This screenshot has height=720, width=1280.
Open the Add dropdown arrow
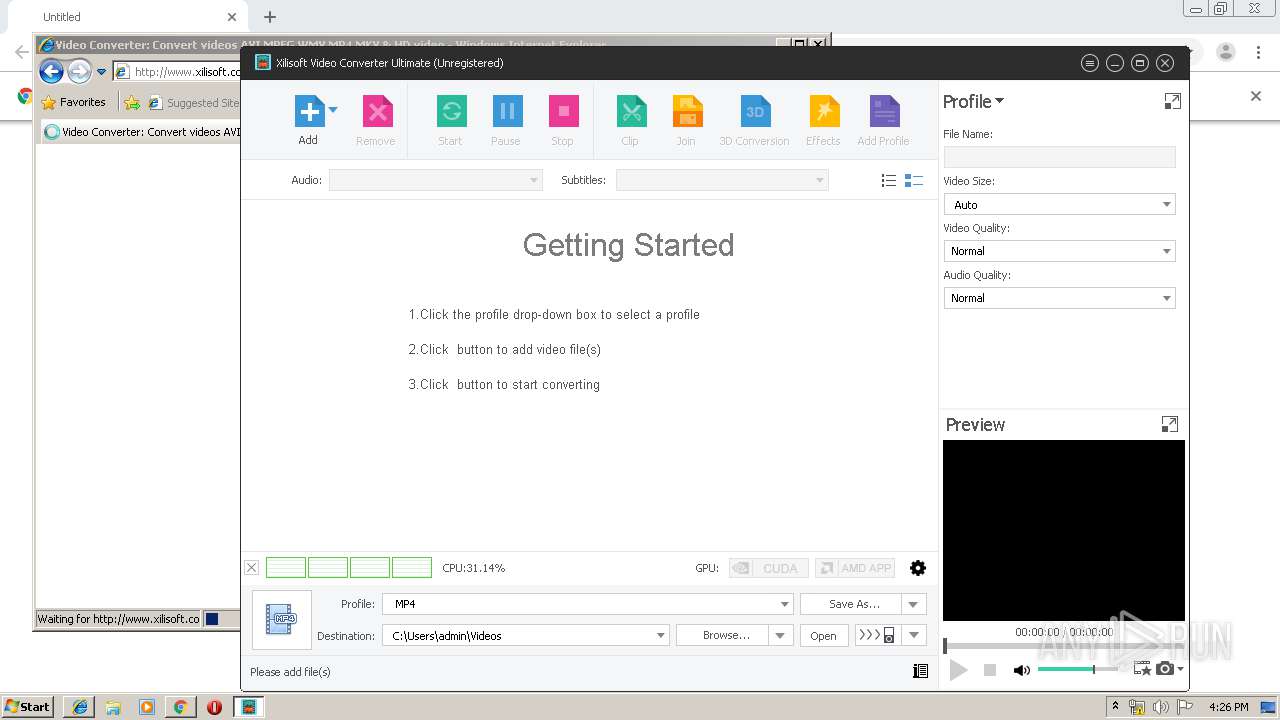[x=333, y=110]
